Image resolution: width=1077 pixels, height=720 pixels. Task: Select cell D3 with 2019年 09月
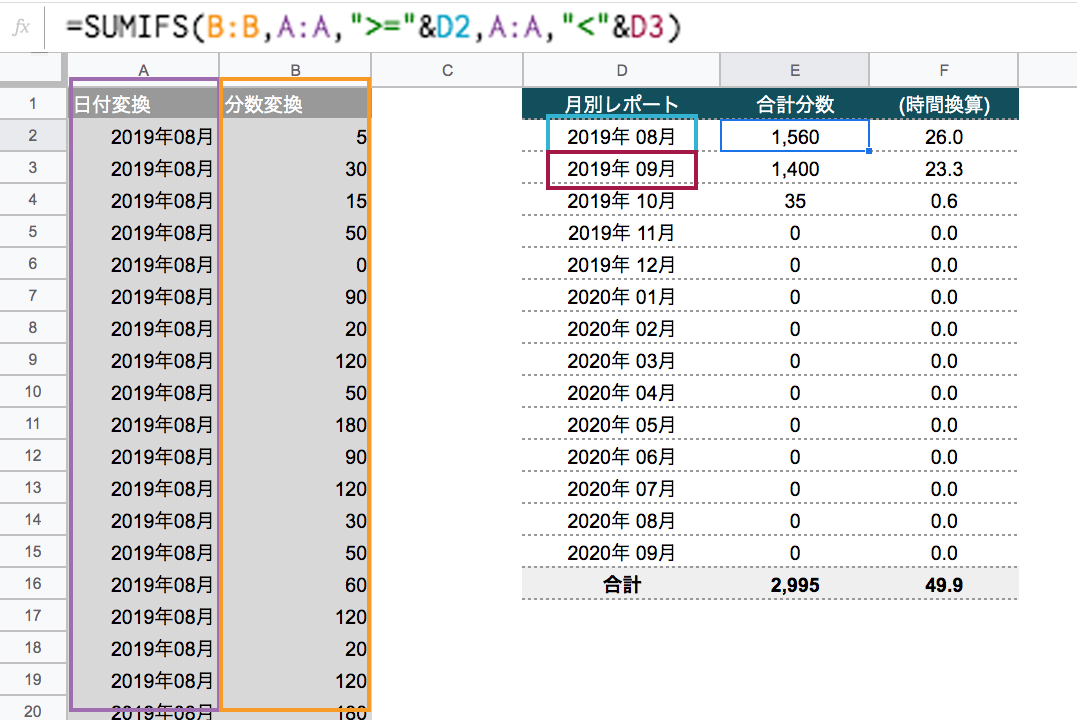(x=622, y=169)
